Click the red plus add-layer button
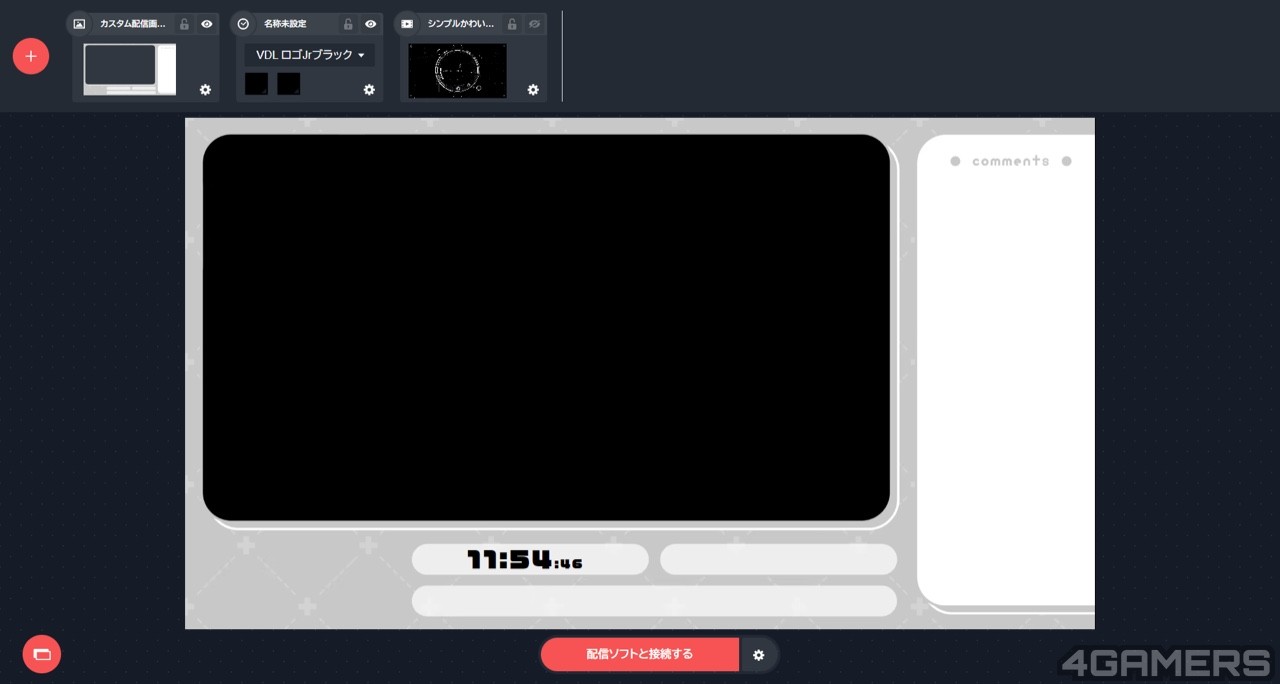This screenshot has width=1280, height=684. coord(31,56)
